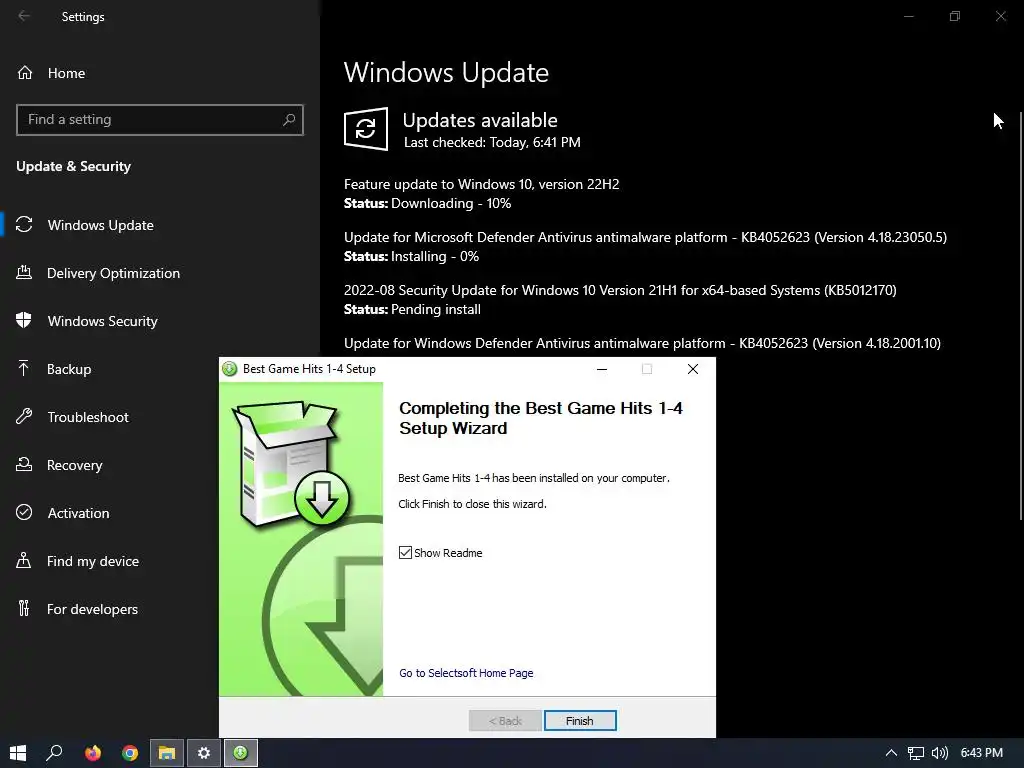
Task: Click the search magnifier in Find a setting
Action: click(x=289, y=120)
